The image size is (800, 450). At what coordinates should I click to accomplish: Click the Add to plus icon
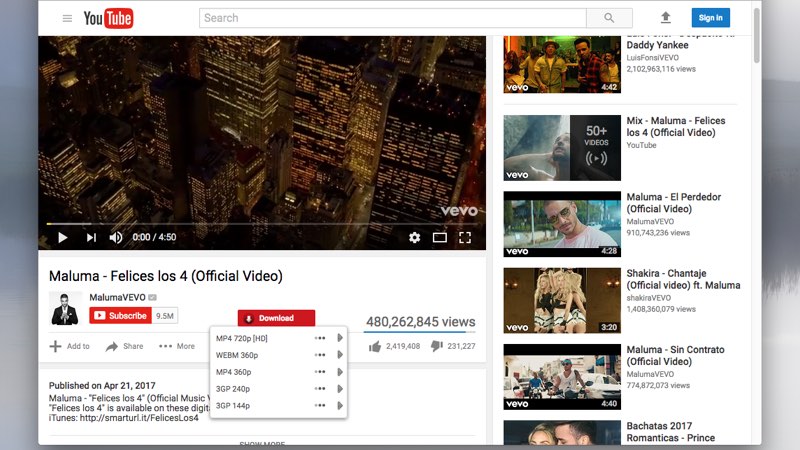pos(55,346)
